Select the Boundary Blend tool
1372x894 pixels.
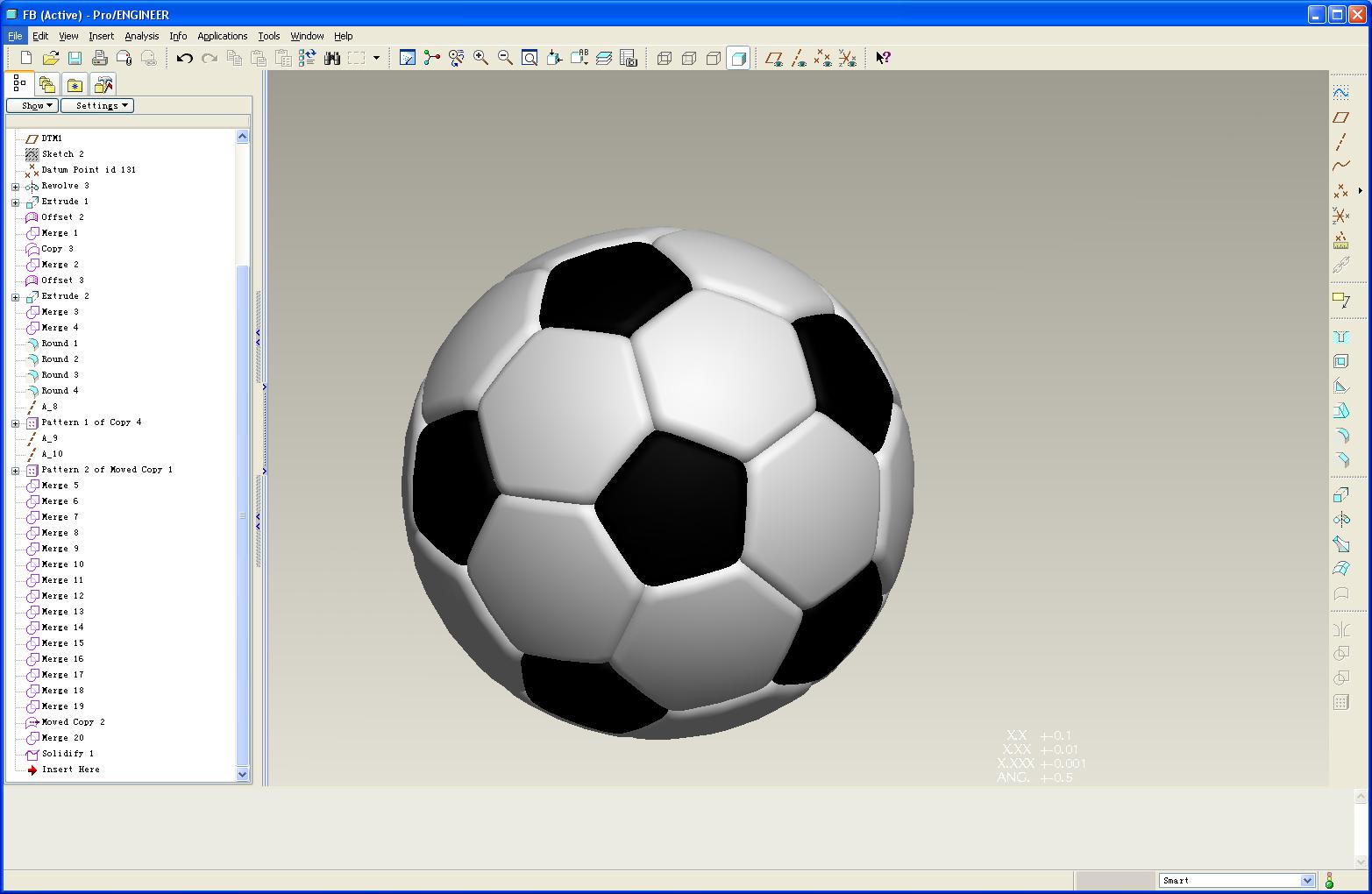coord(1340,569)
